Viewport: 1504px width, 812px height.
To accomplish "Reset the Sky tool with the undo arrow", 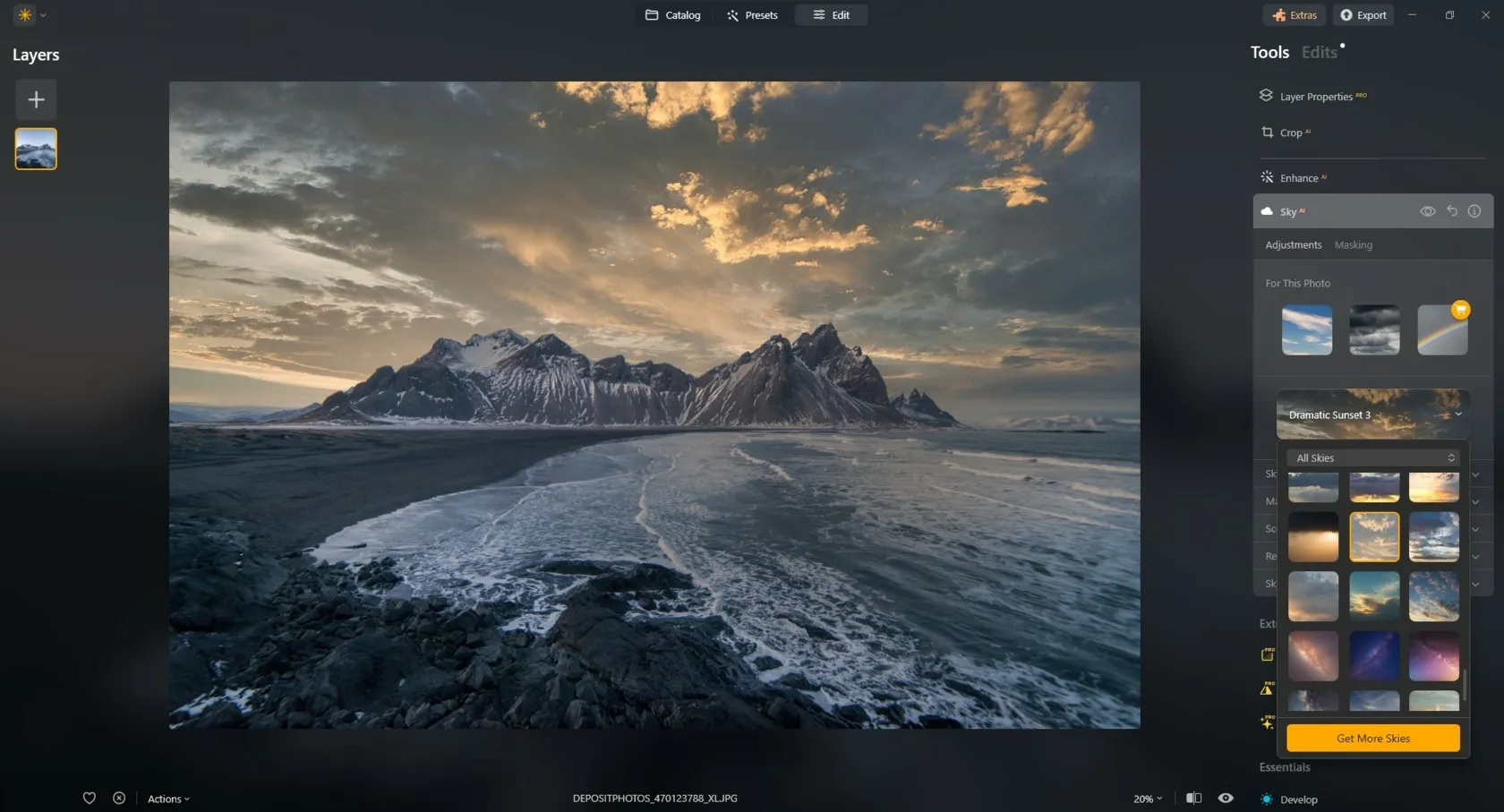I will point(1451,211).
